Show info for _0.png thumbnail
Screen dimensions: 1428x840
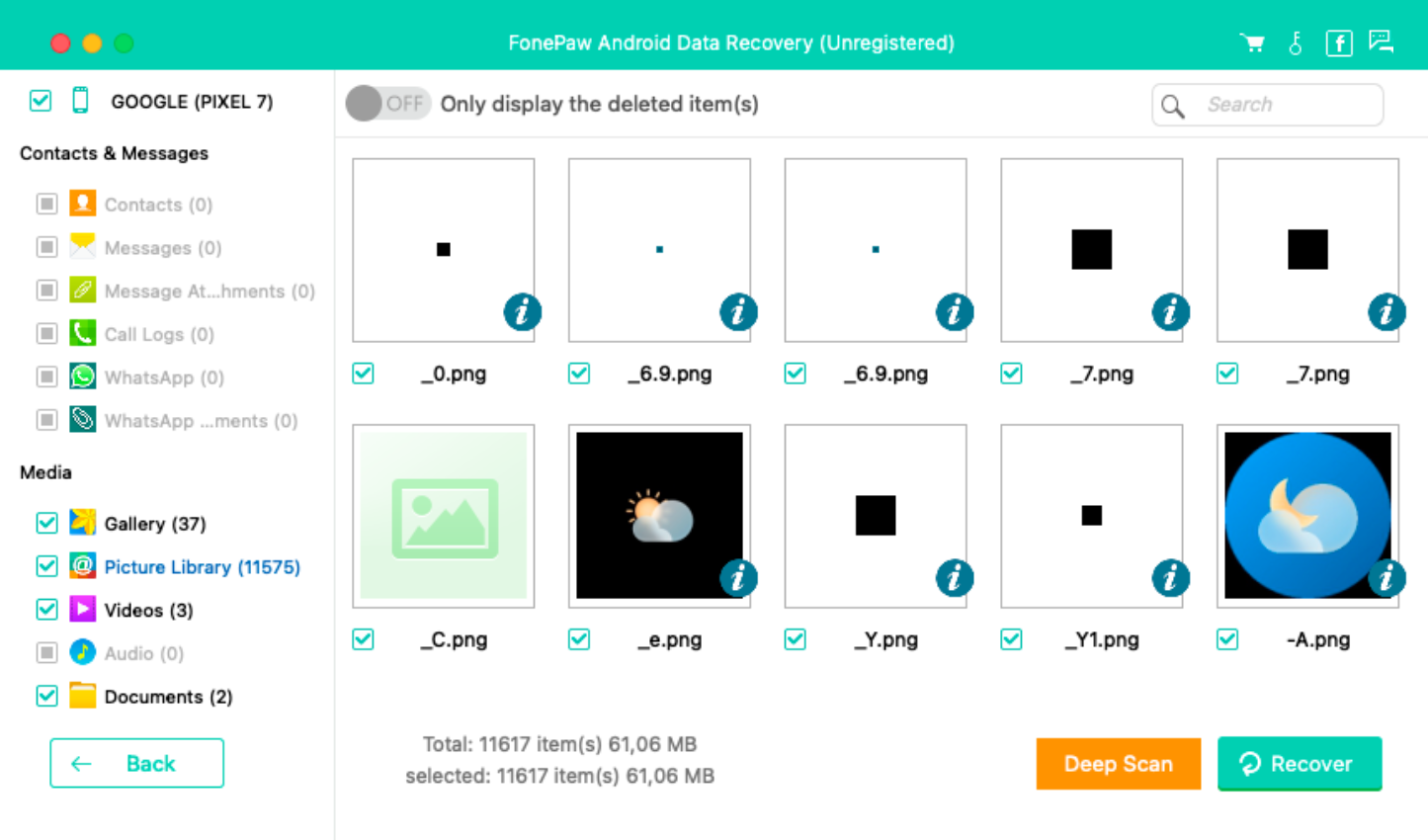pos(523,312)
